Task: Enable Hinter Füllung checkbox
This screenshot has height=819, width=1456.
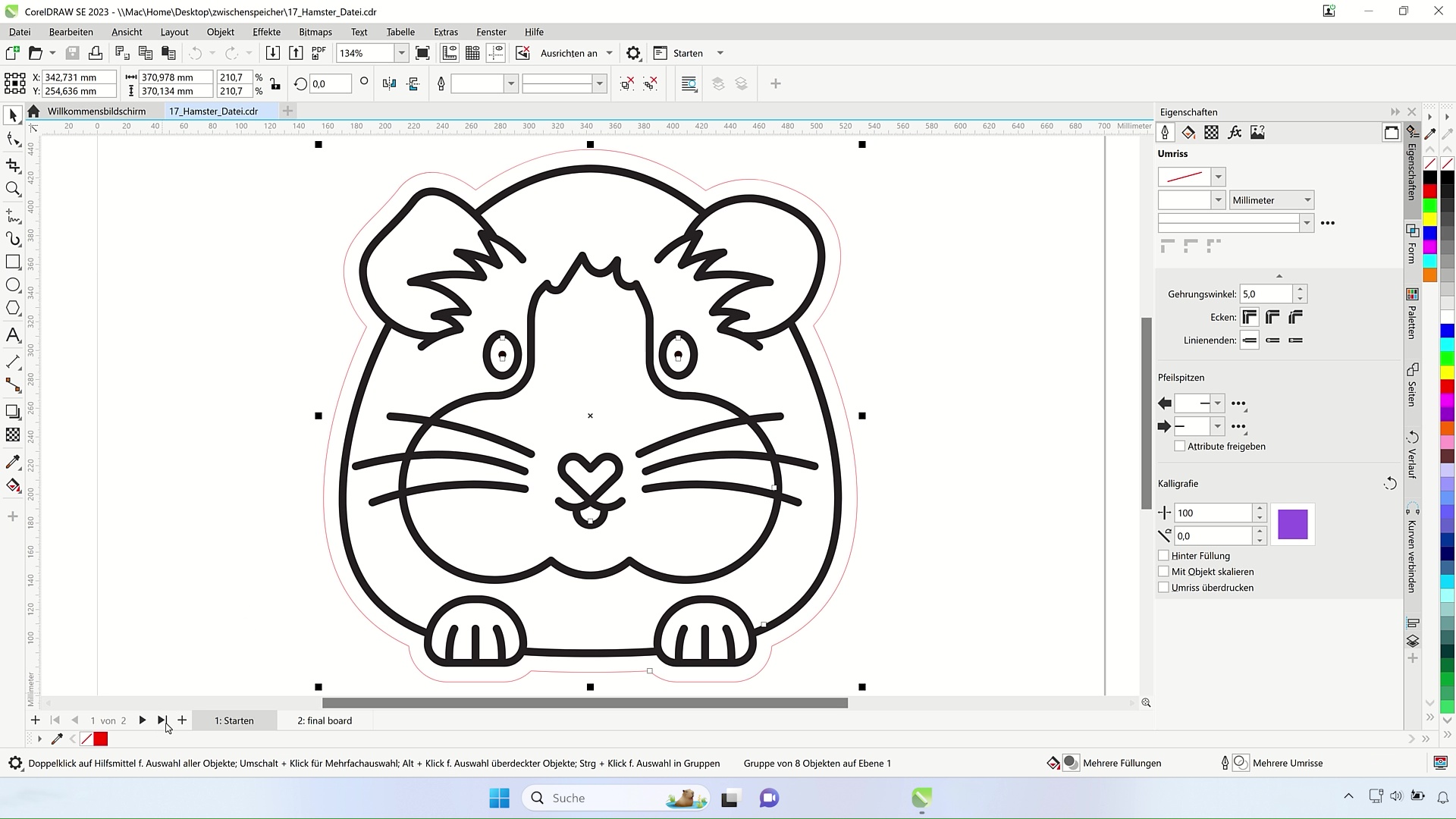Action: (1163, 556)
